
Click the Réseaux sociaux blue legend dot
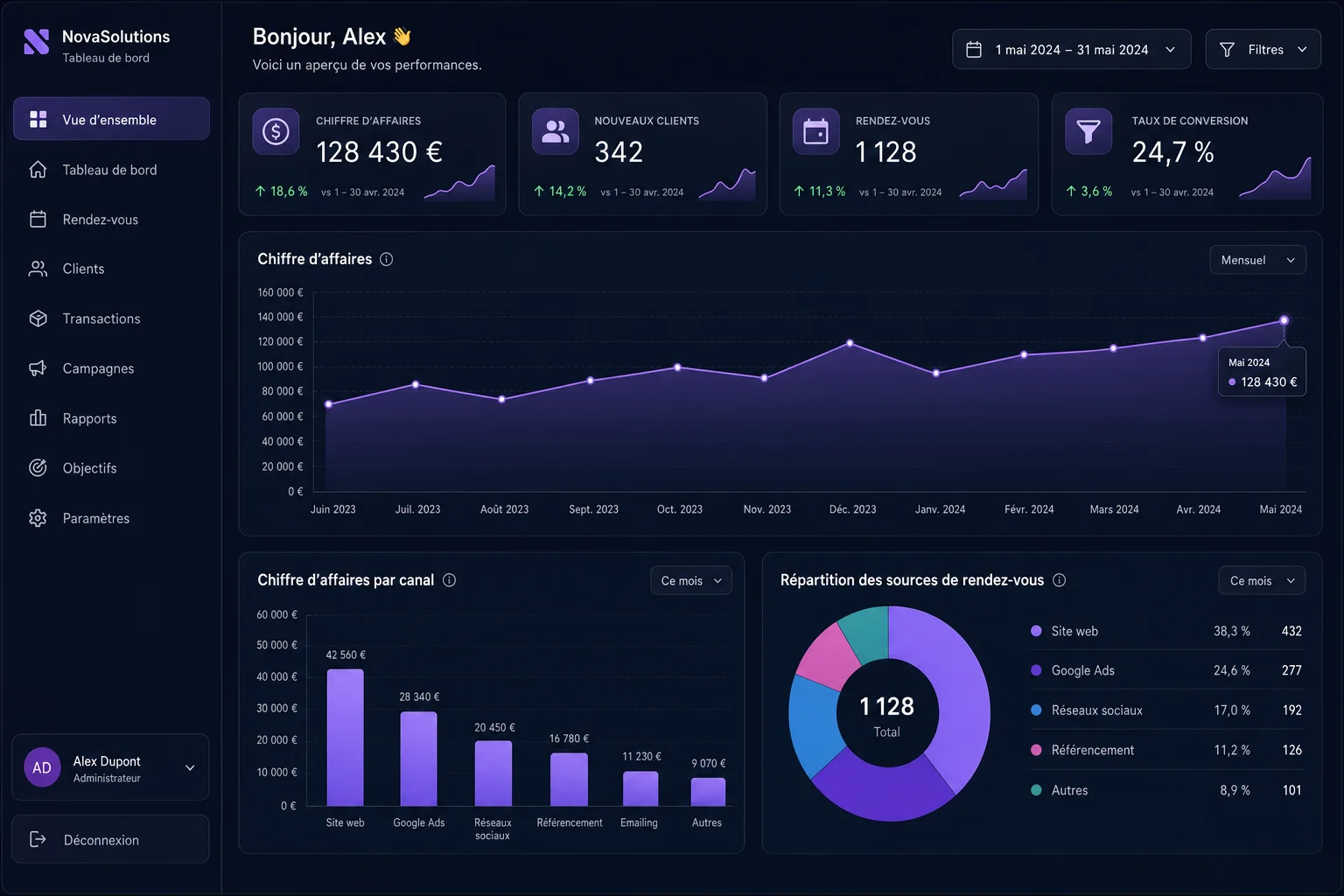click(1036, 710)
